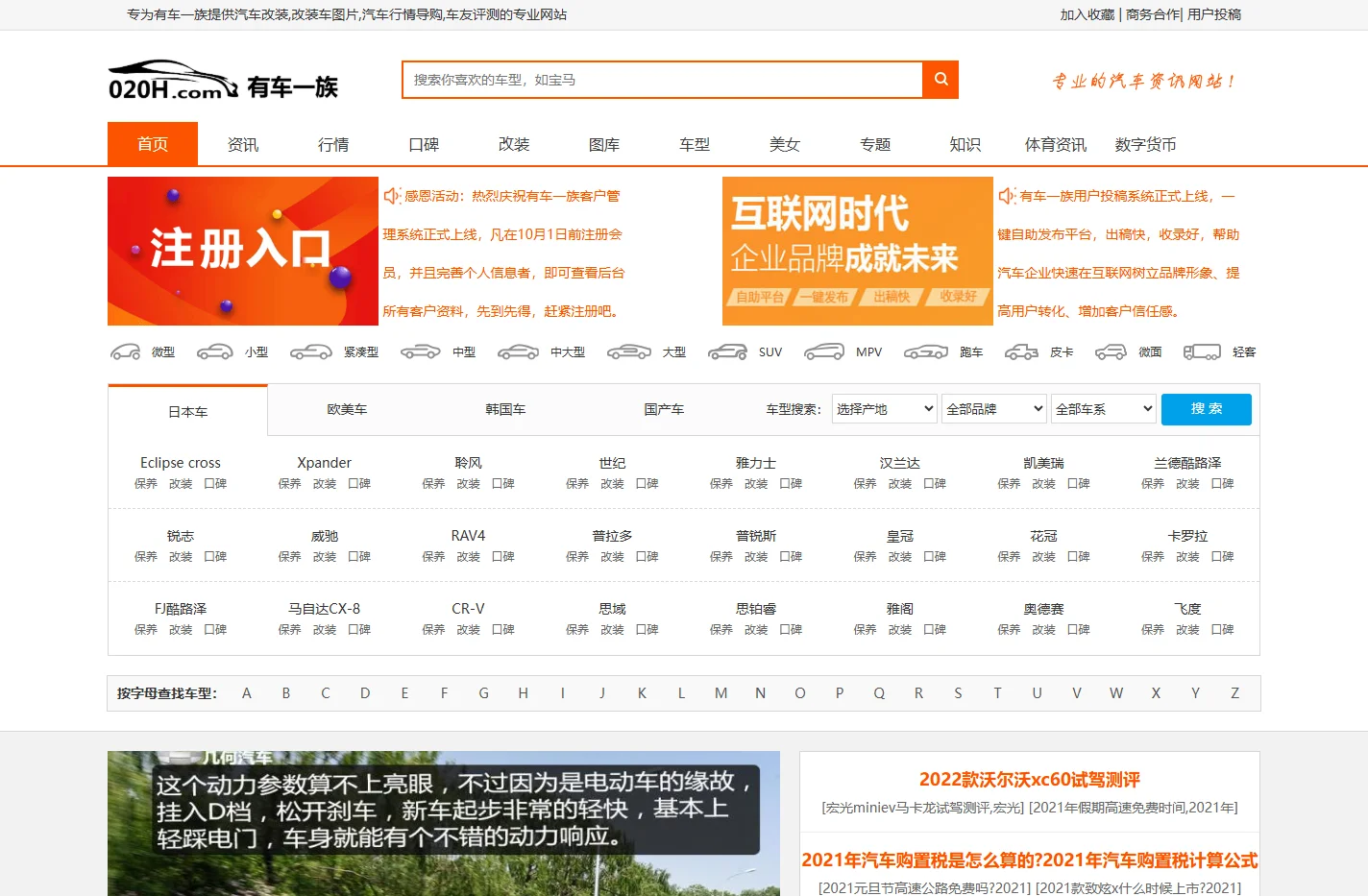This screenshot has height=896, width=1368.
Task: Filter car models by letter H
Action: [524, 693]
